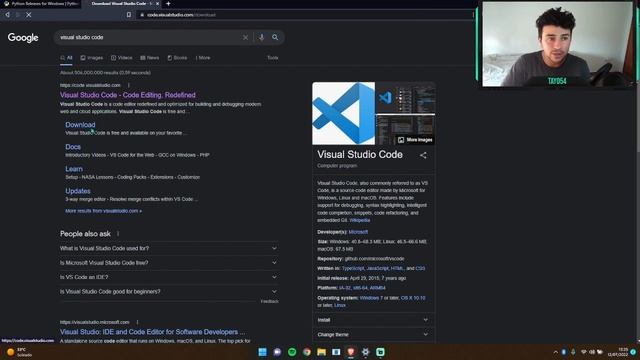The width and height of the screenshot is (640, 360).
Task: Click the bookmark icon left of address bar
Action: 129,15
